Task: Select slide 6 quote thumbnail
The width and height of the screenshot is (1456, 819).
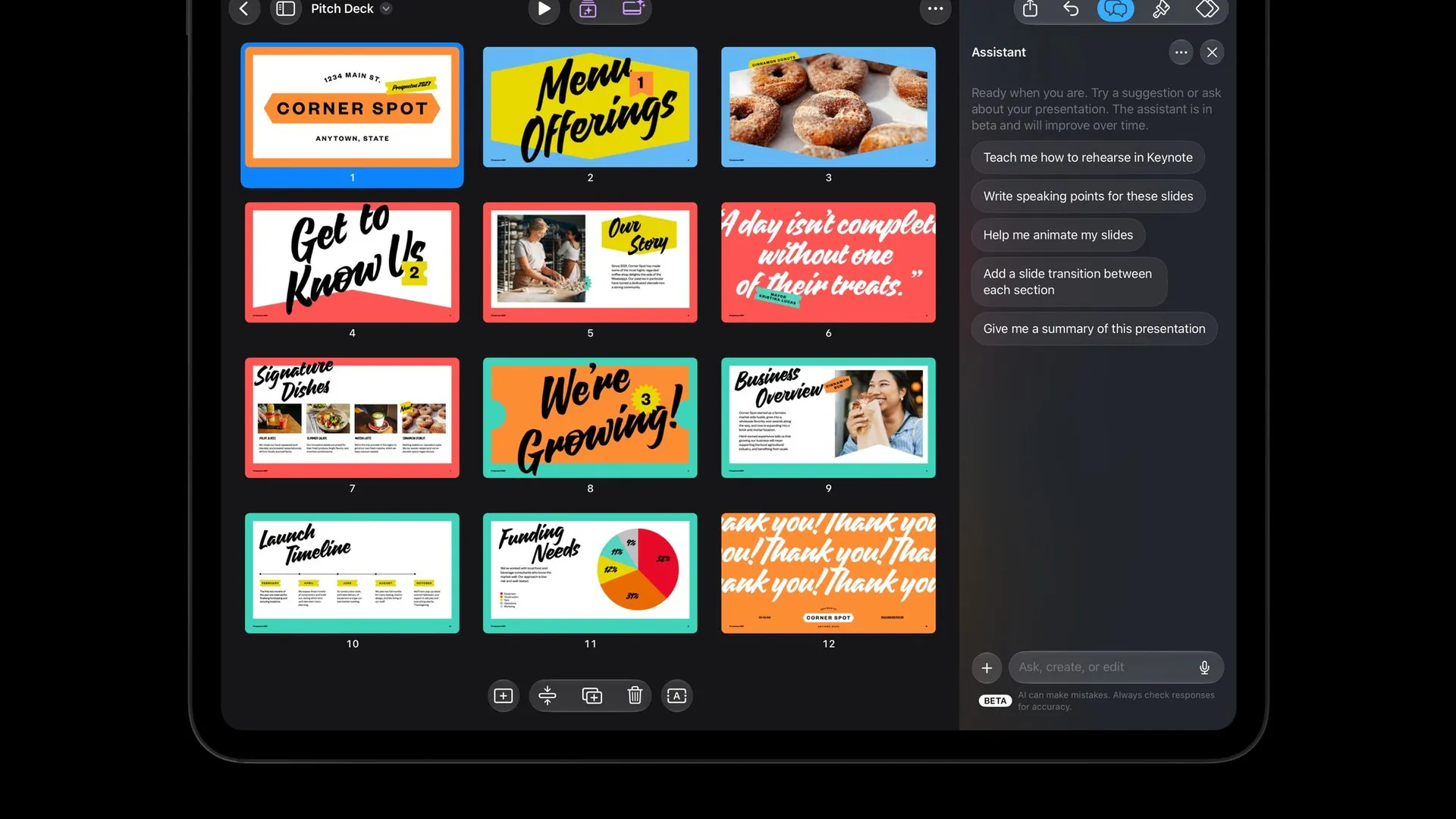Action: (x=828, y=262)
